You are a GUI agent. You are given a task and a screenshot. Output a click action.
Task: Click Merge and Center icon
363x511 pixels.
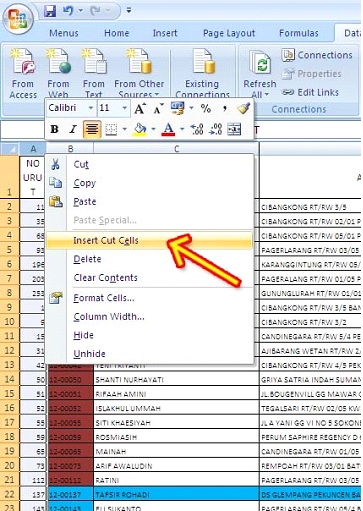(234, 129)
